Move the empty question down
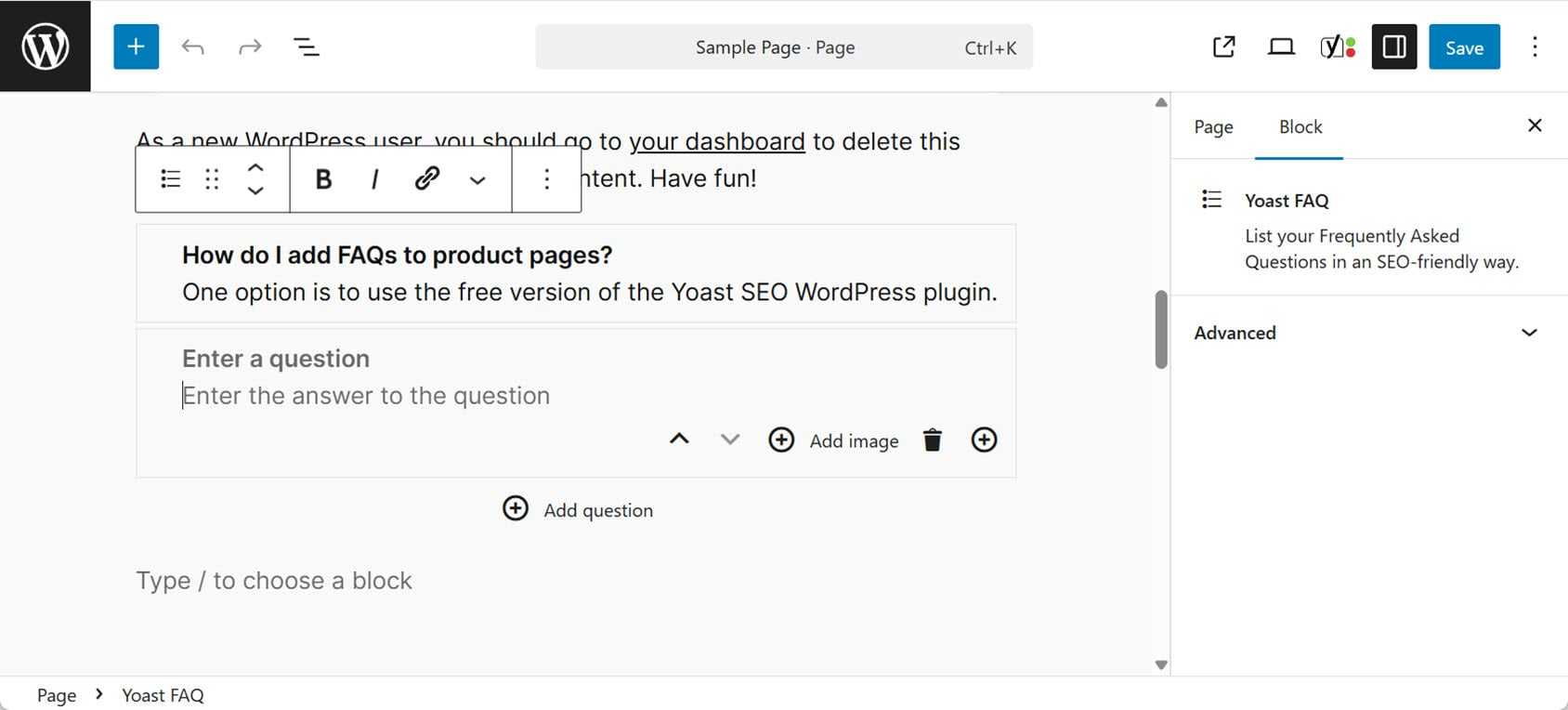Screen dimensions: 1568x710 pos(730,439)
